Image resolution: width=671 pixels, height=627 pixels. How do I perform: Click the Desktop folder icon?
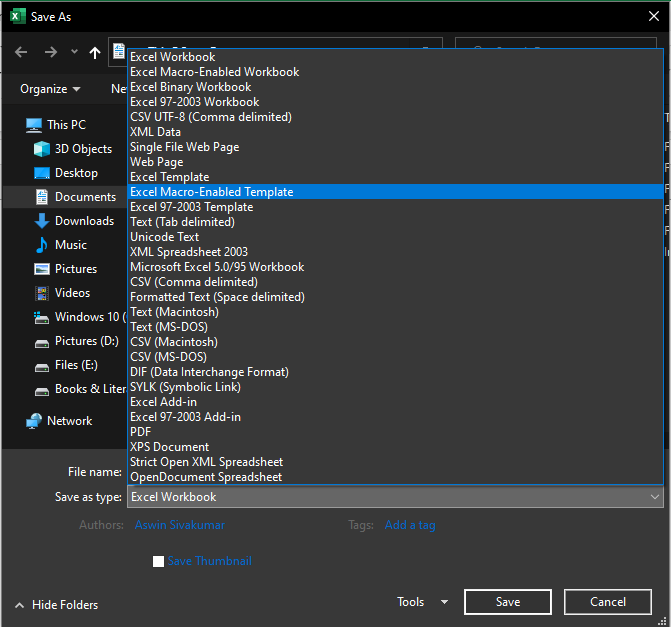click(42, 173)
